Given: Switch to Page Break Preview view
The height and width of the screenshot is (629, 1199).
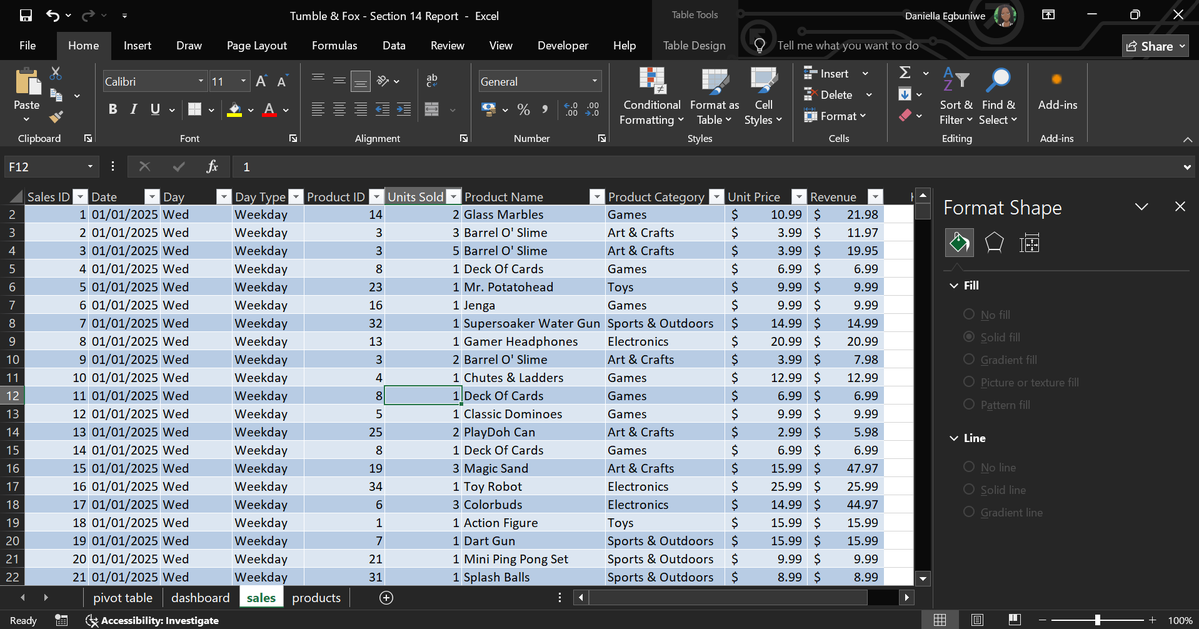Looking at the screenshot, I should point(1014,620).
